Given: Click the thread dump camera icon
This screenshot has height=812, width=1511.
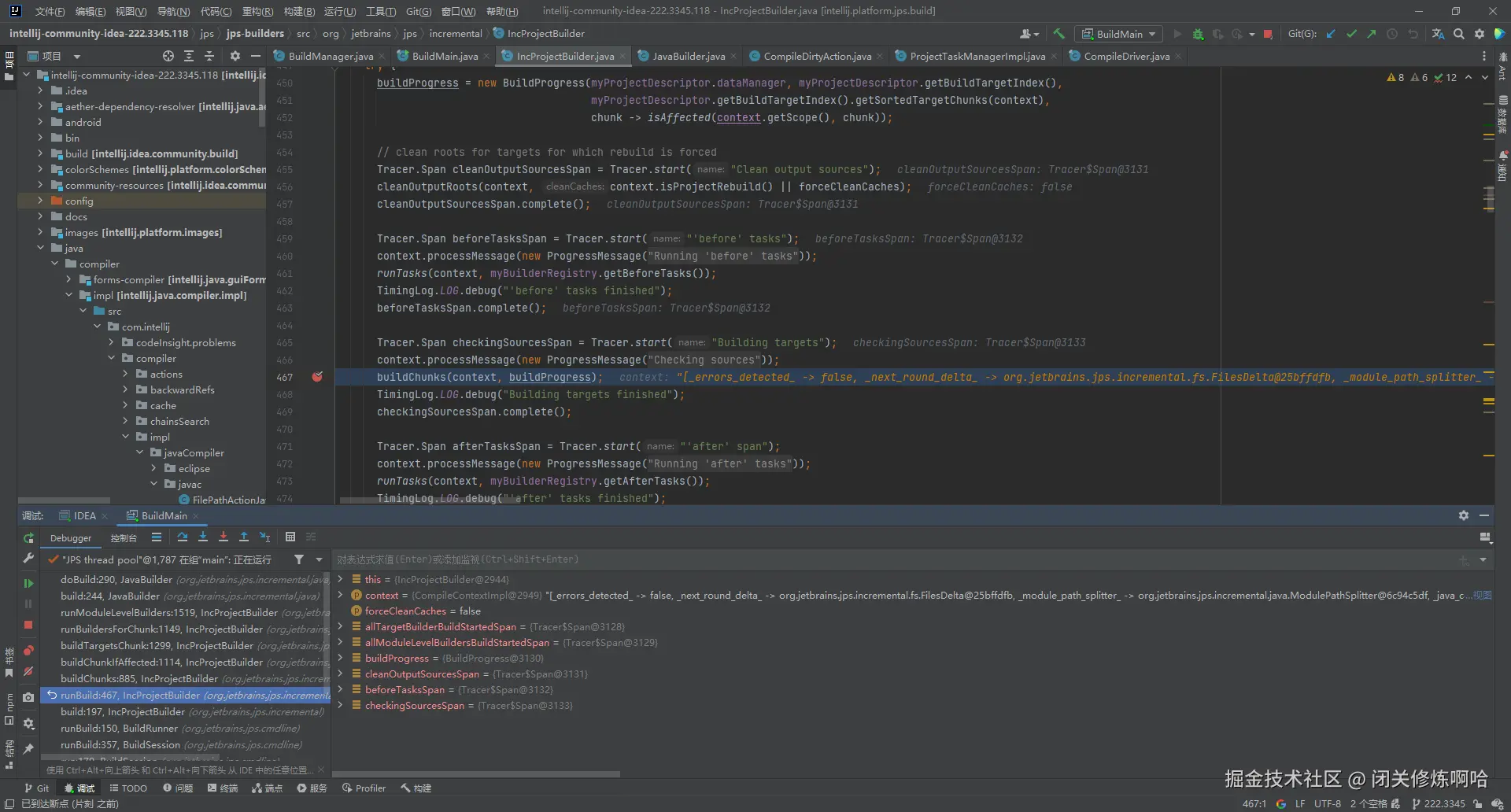Looking at the screenshot, I should (x=28, y=697).
